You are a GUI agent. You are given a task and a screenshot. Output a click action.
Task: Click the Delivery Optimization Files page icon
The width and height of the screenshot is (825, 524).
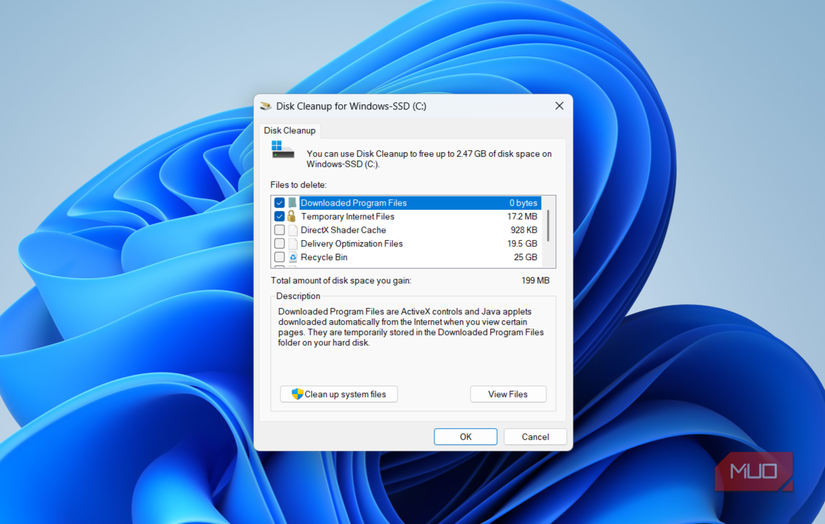[x=293, y=244]
